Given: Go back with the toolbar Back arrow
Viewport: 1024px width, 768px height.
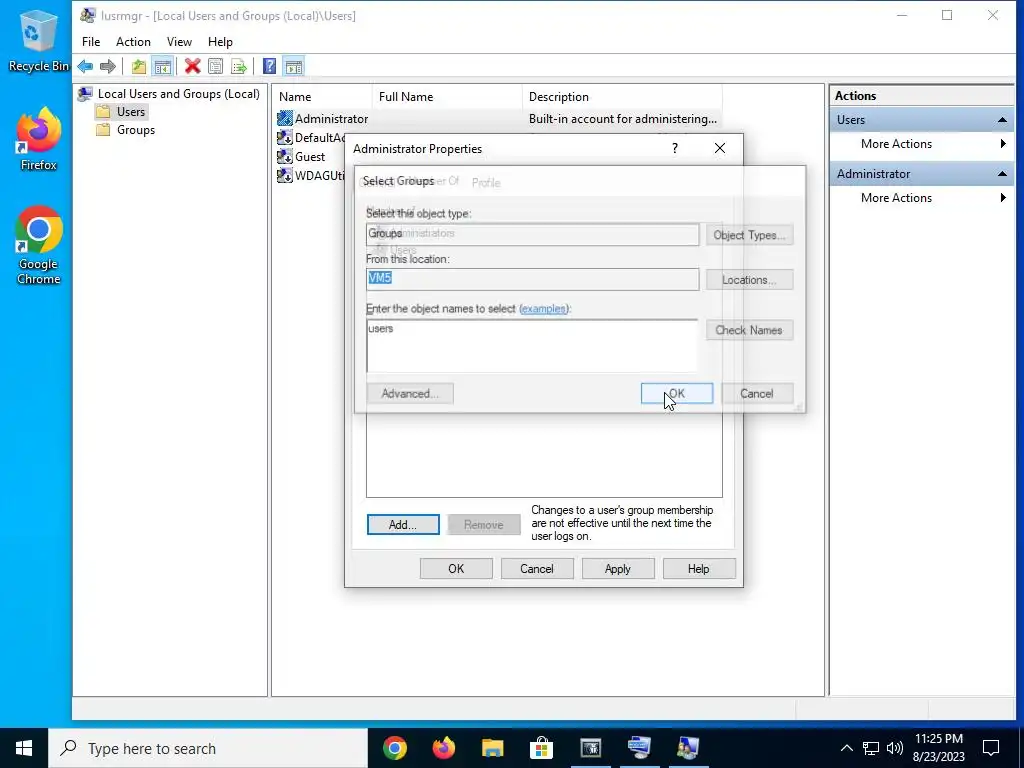Looking at the screenshot, I should tap(85, 66).
